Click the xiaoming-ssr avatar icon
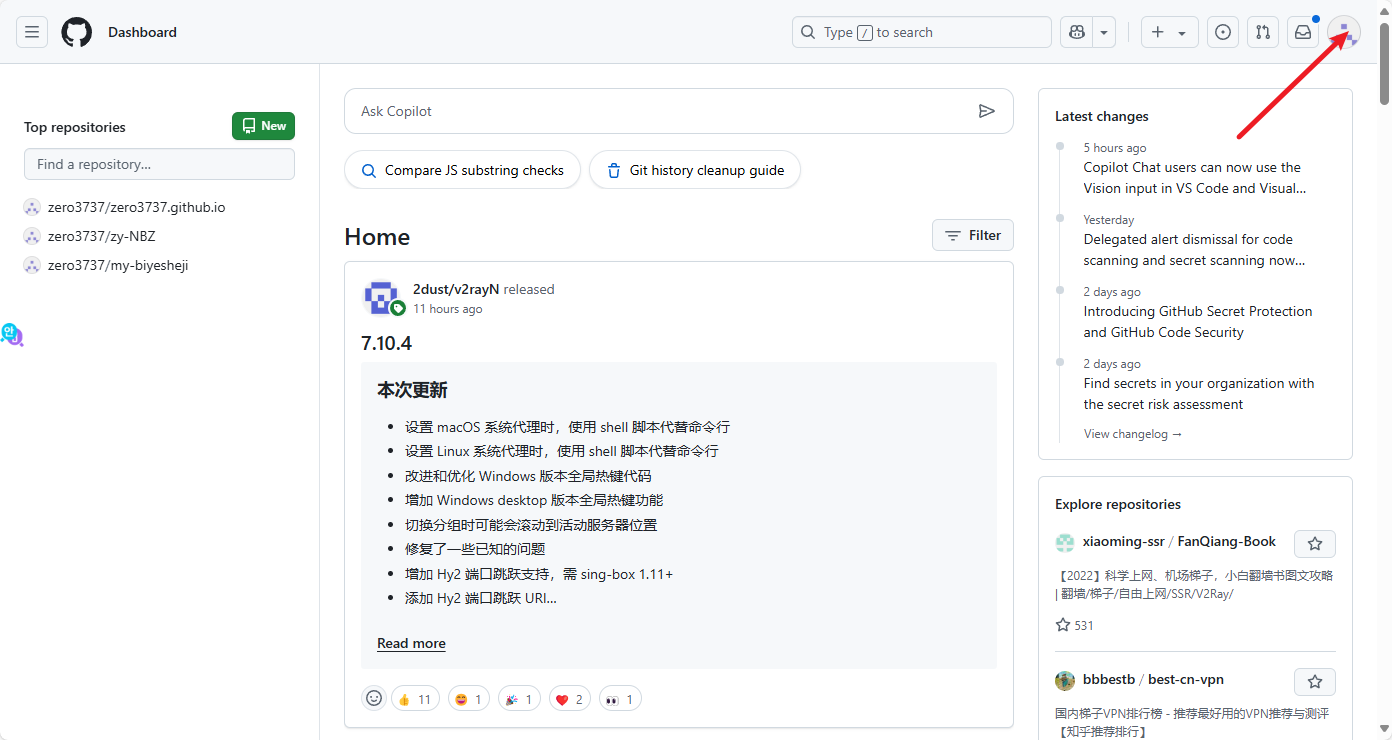Image resolution: width=1392 pixels, height=740 pixels. click(x=1065, y=542)
